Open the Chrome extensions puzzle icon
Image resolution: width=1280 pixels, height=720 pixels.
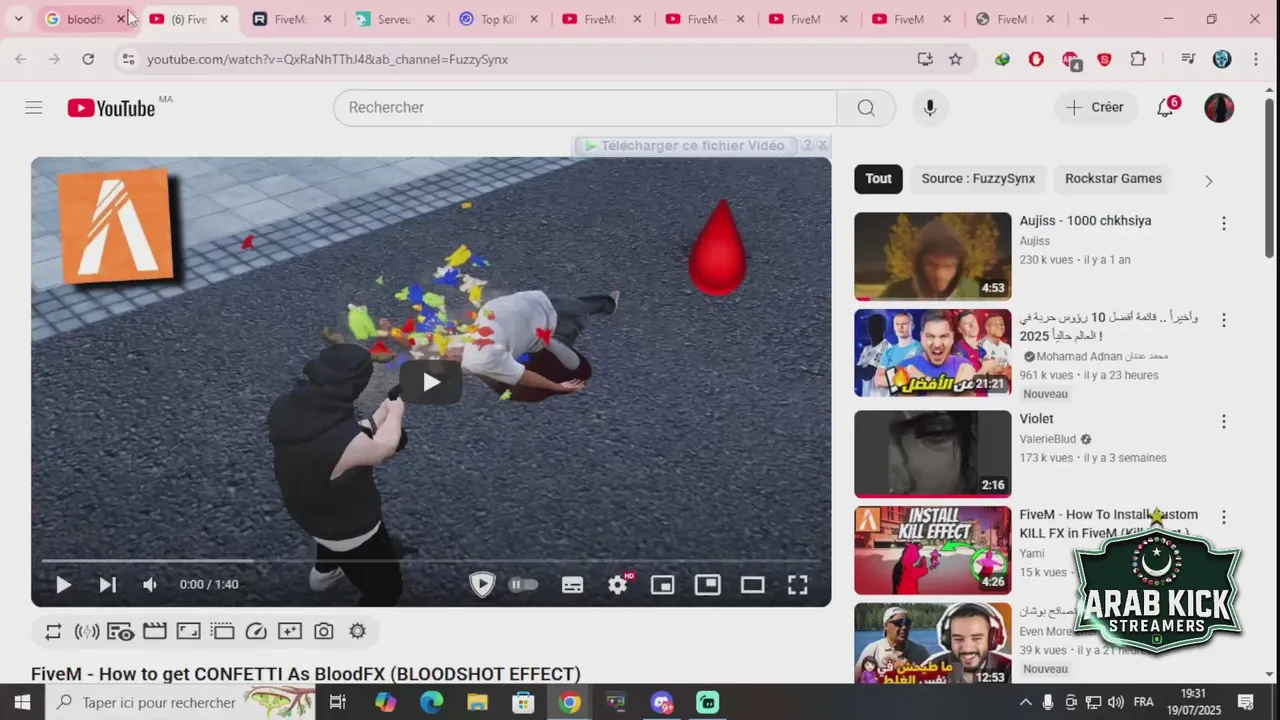[x=1138, y=59]
